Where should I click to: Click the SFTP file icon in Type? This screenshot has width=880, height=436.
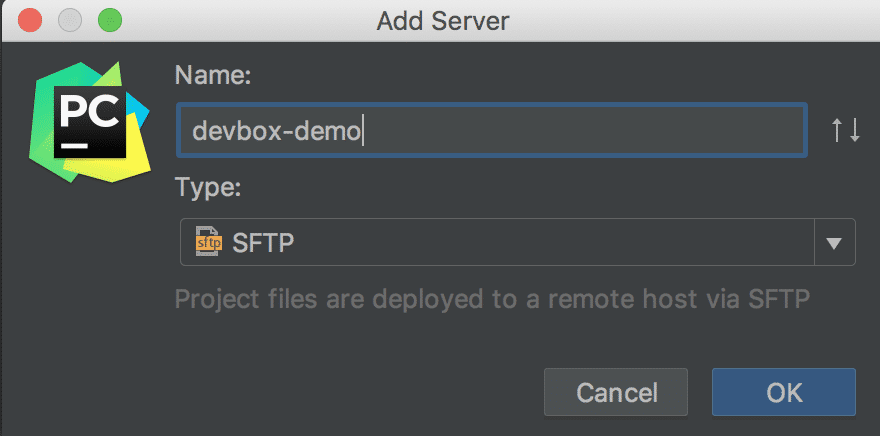[207, 242]
